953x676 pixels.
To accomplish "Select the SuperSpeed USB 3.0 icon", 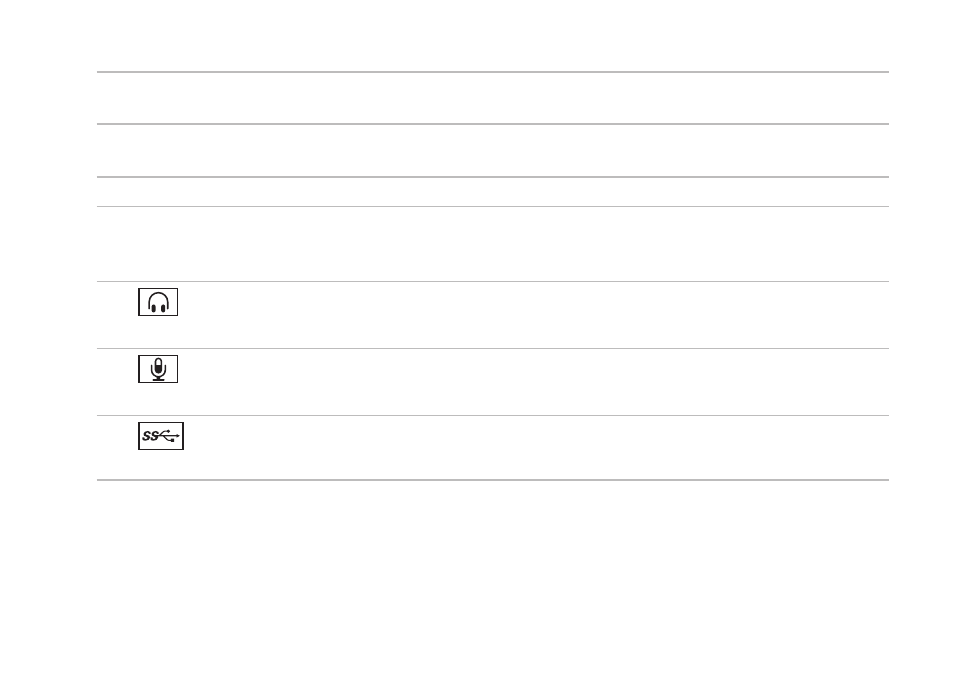I will tap(161, 436).
